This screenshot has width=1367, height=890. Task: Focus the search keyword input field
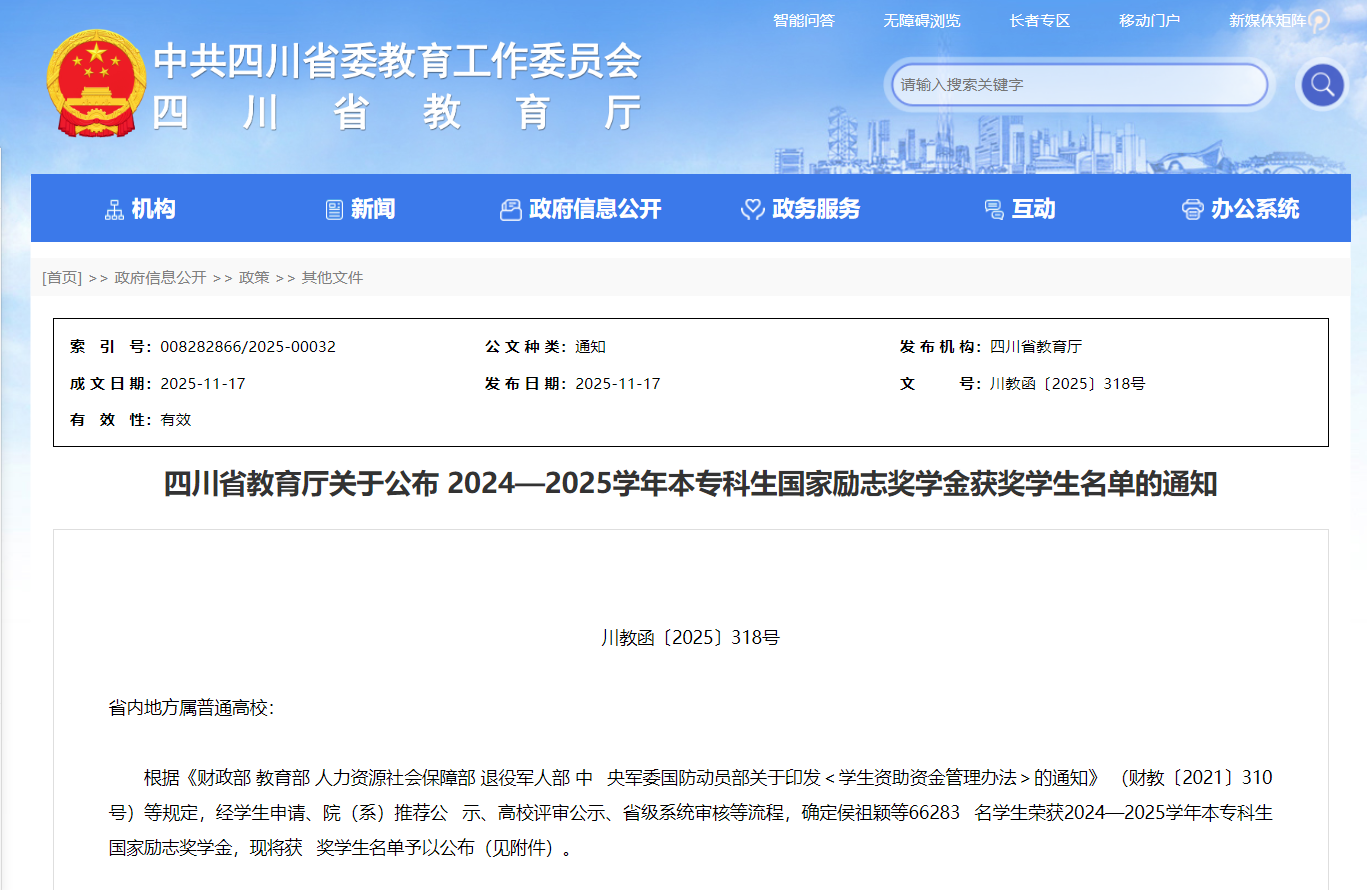(x=1078, y=85)
